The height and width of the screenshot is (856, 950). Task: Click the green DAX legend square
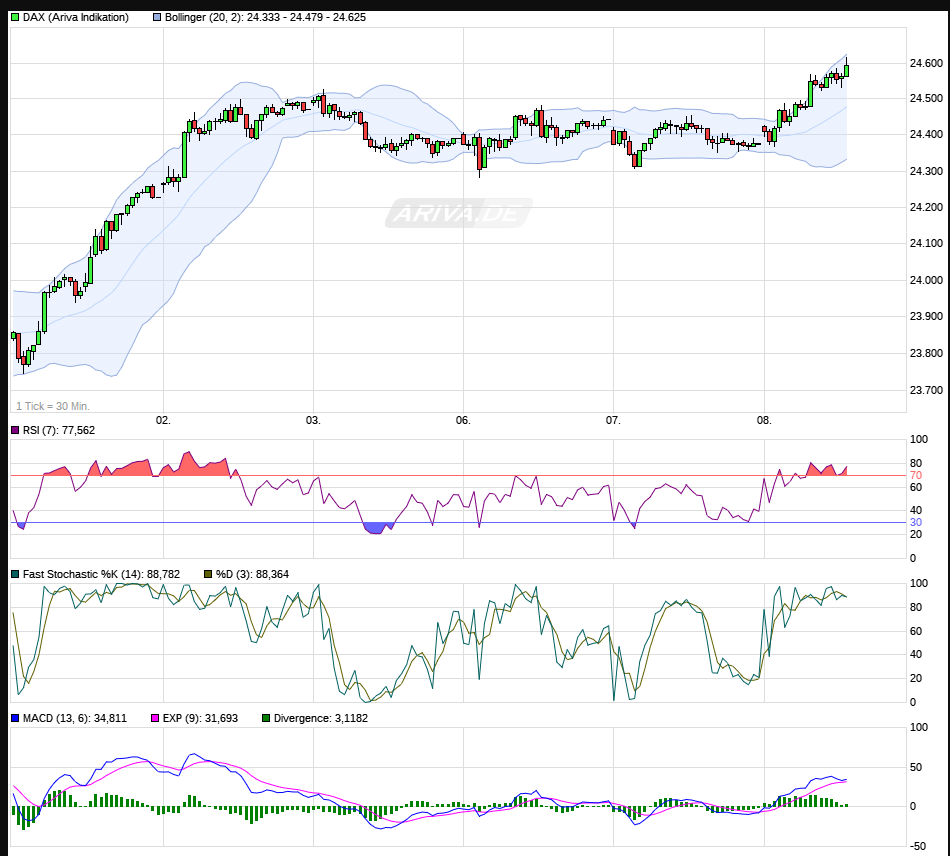(15, 17)
